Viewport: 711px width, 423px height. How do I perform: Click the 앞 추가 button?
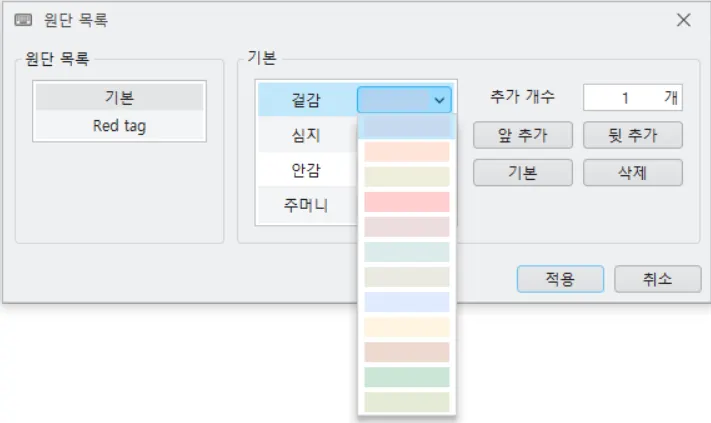coord(523,135)
